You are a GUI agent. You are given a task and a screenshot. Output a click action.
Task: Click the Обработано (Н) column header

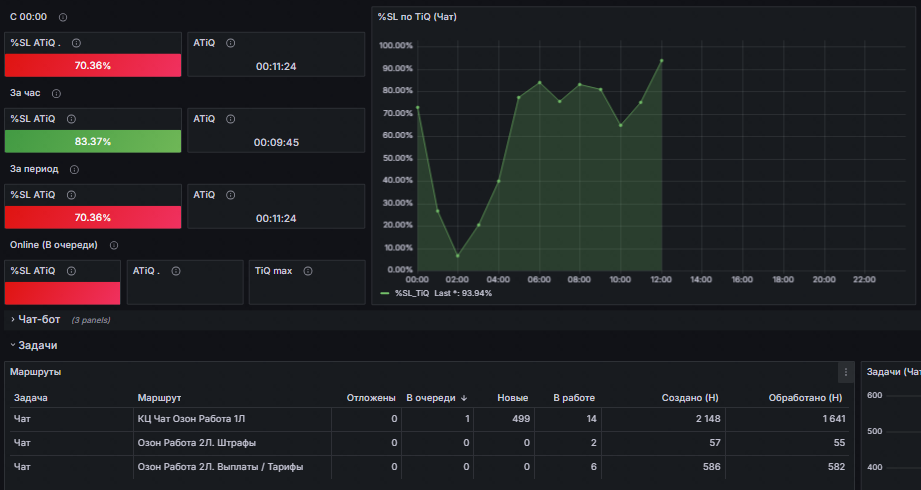805,398
